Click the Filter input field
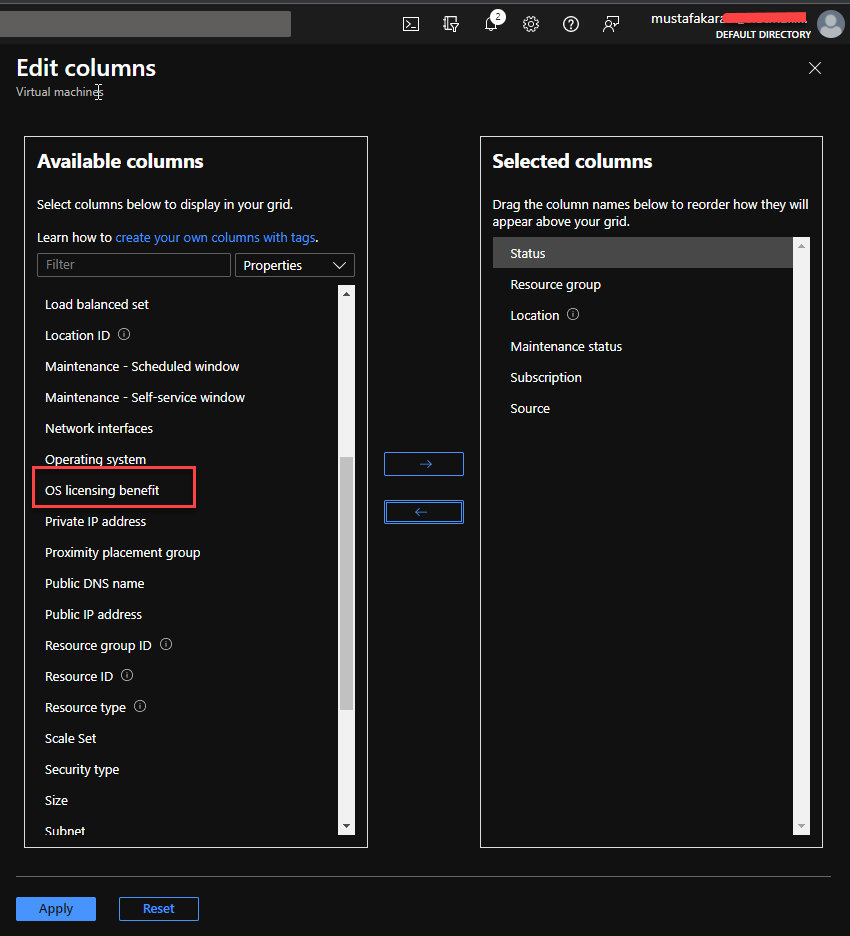 tap(133, 265)
